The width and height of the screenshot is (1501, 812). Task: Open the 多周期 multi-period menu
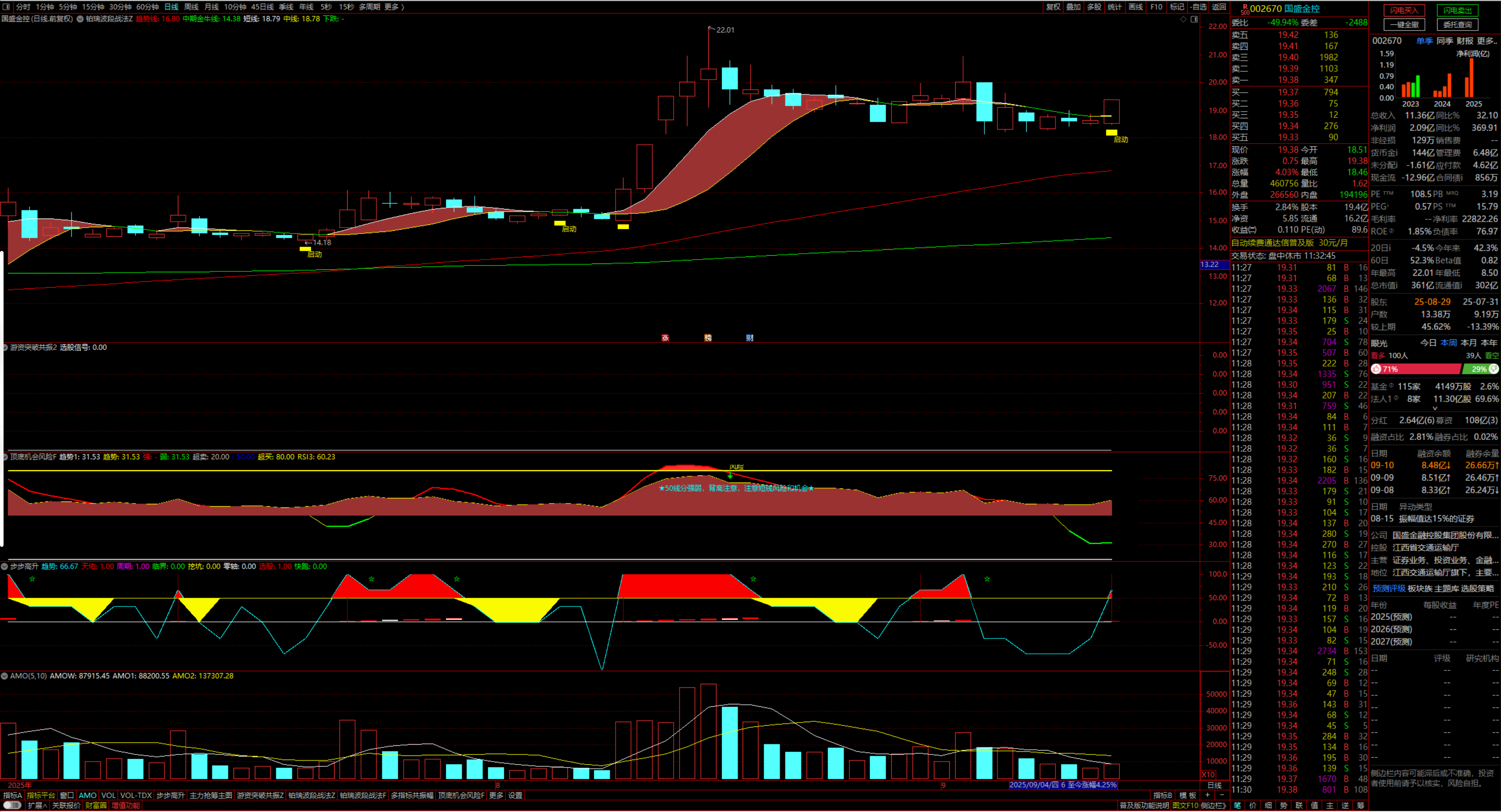[x=369, y=7]
